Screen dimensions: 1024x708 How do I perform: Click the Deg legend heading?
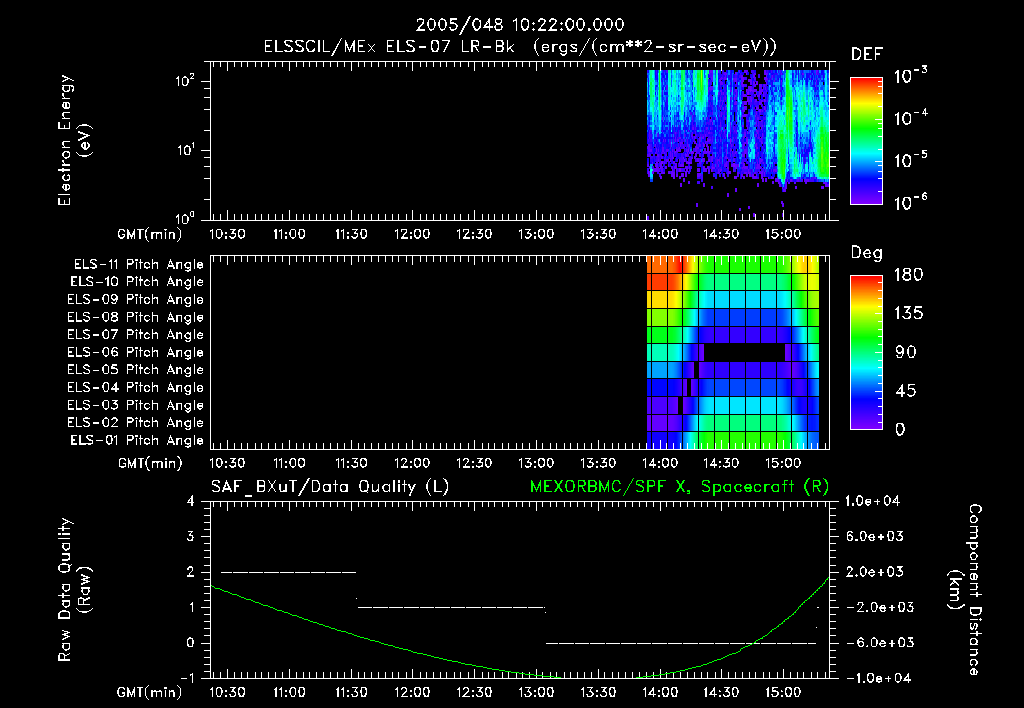tap(867, 253)
